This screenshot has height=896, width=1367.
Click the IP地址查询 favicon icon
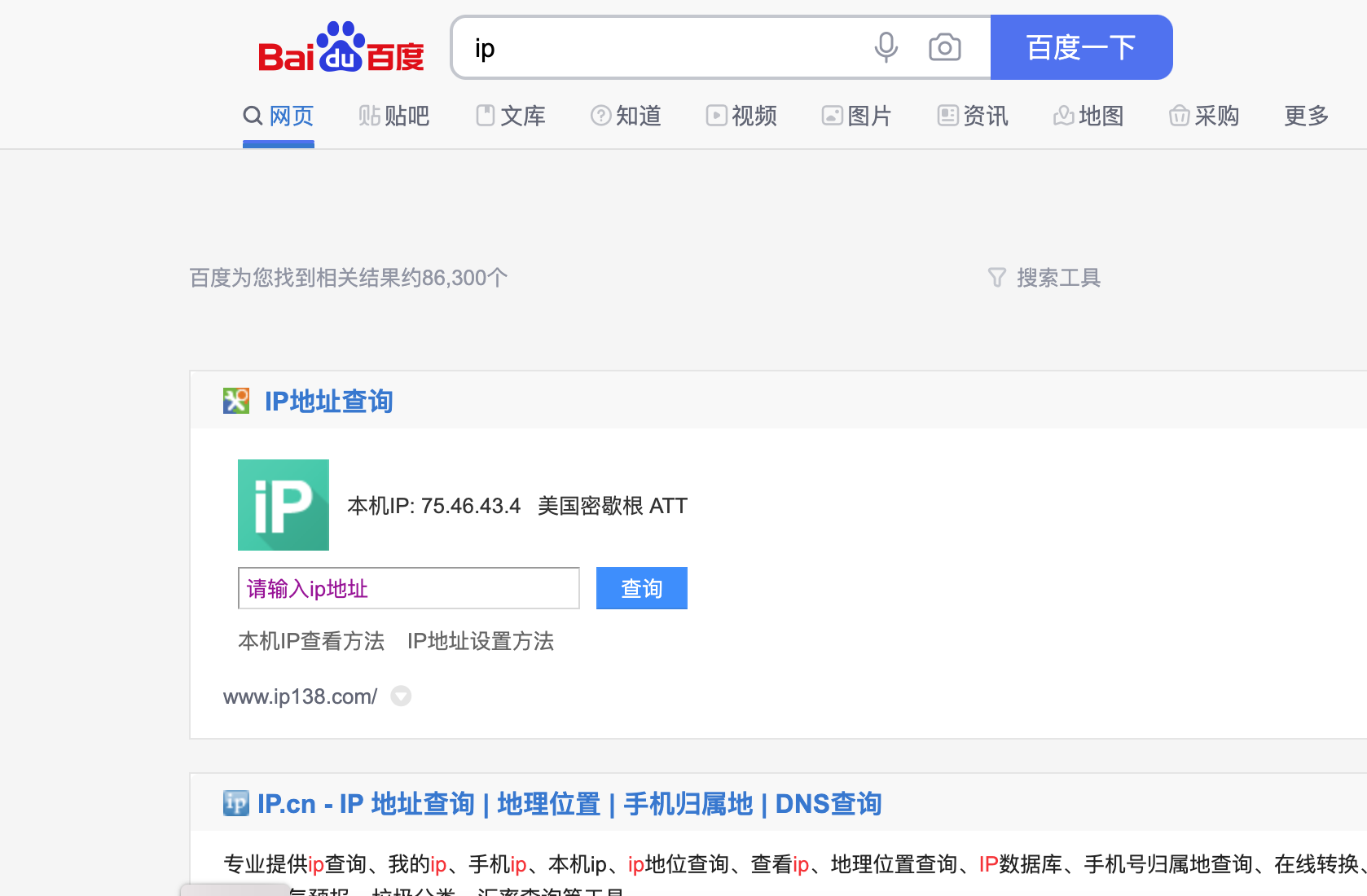click(236, 401)
